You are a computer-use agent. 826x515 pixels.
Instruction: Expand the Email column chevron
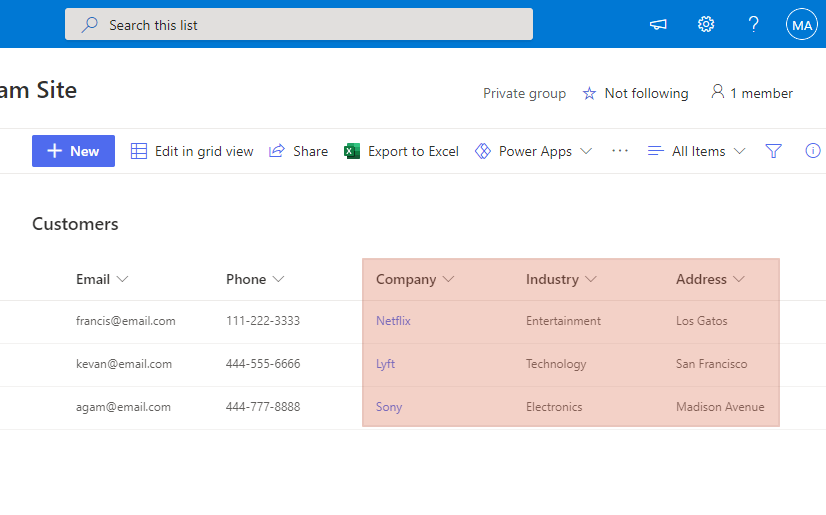pos(122,279)
